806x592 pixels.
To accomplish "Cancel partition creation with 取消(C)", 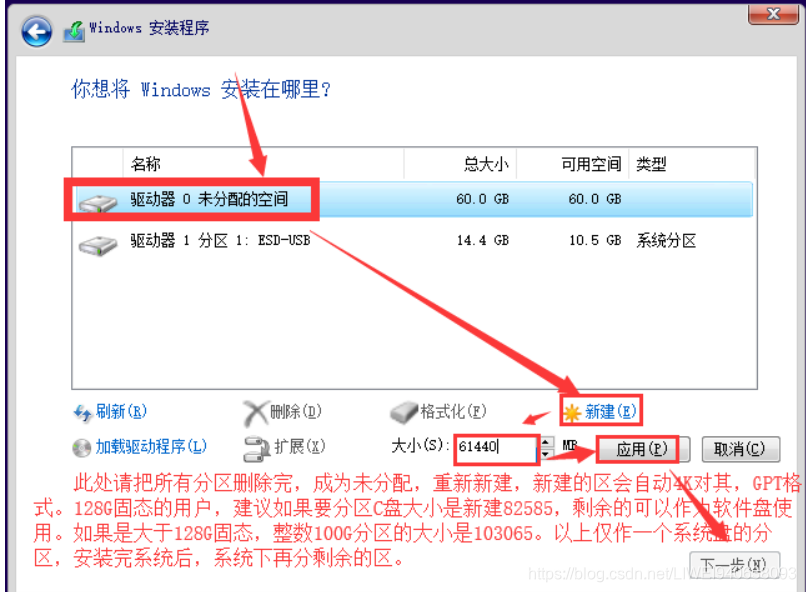I will (x=740, y=450).
